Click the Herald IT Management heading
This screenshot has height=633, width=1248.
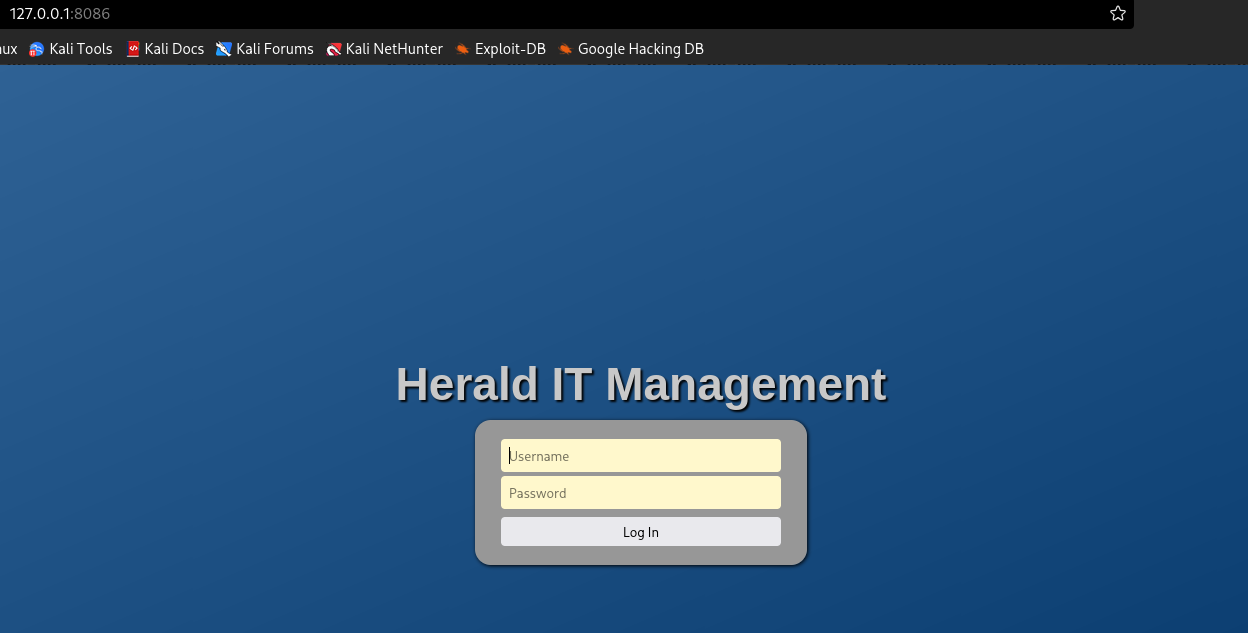641,385
